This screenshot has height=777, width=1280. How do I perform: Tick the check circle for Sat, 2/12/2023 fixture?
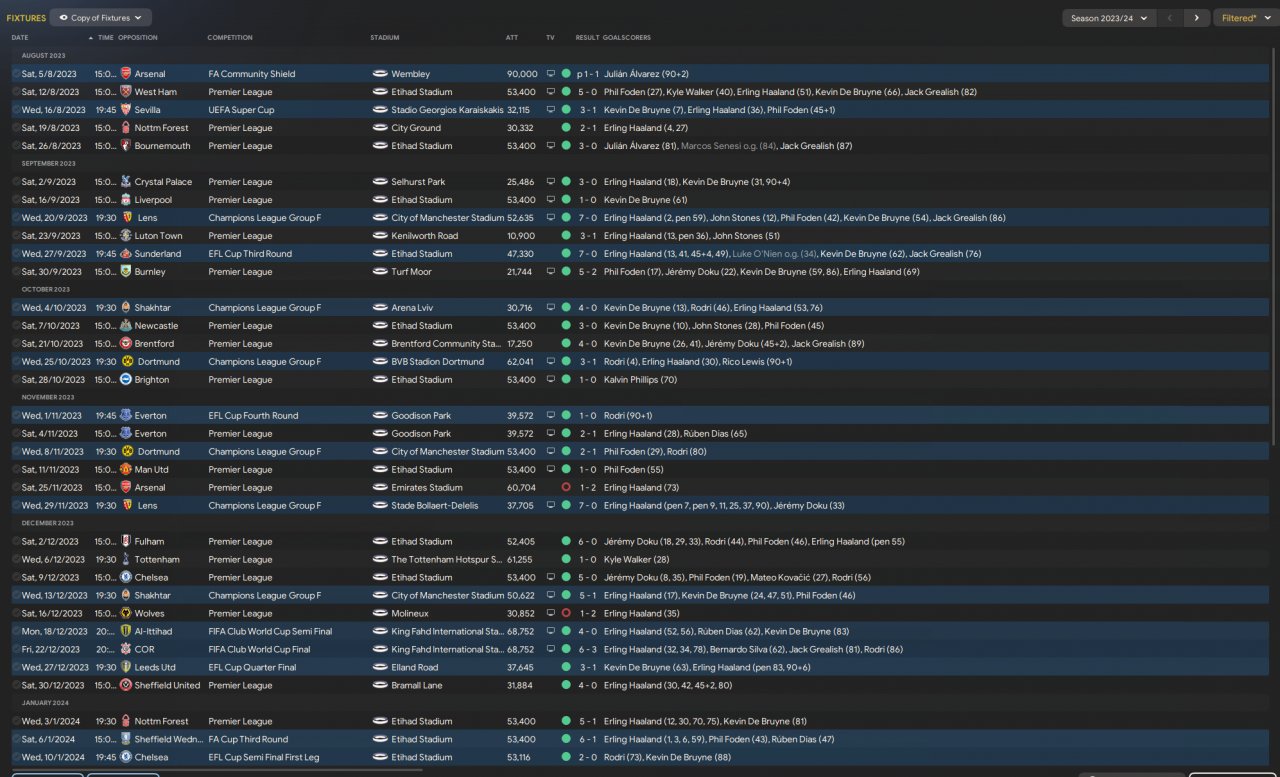point(16,542)
